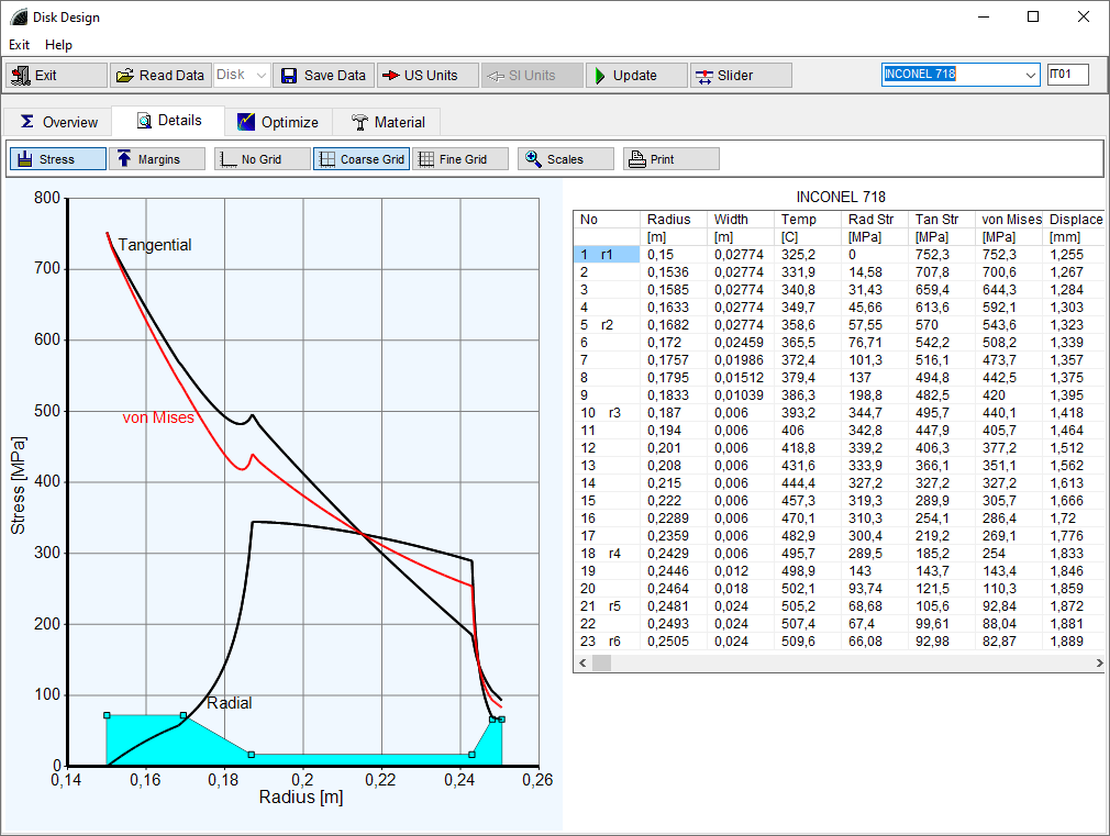The height and width of the screenshot is (836, 1110).
Task: Click the table's right scroll arrow
Action: [x=1099, y=663]
